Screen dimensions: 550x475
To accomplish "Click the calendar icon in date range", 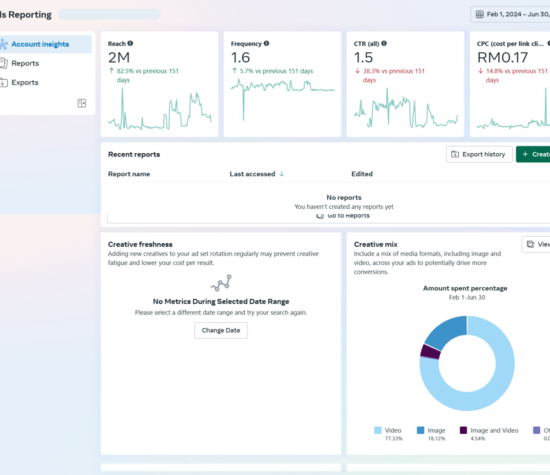I will pyautogui.click(x=479, y=14).
